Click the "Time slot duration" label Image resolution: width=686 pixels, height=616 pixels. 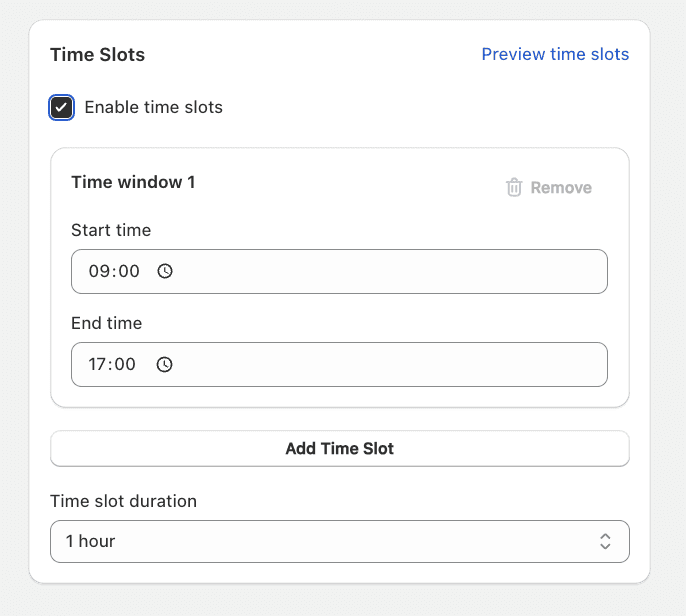(123, 501)
